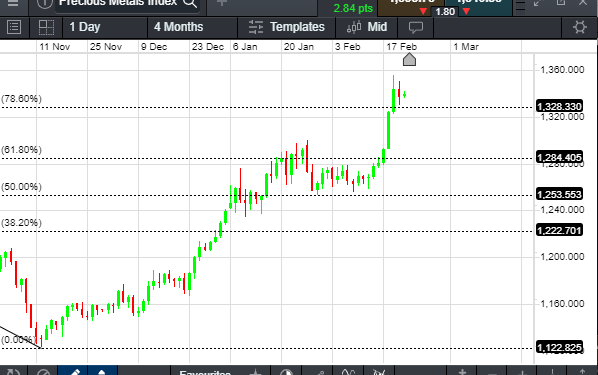The height and width of the screenshot is (375, 598).
Task: Open the hamburger menu at the window's top-left
Action: point(13,3)
